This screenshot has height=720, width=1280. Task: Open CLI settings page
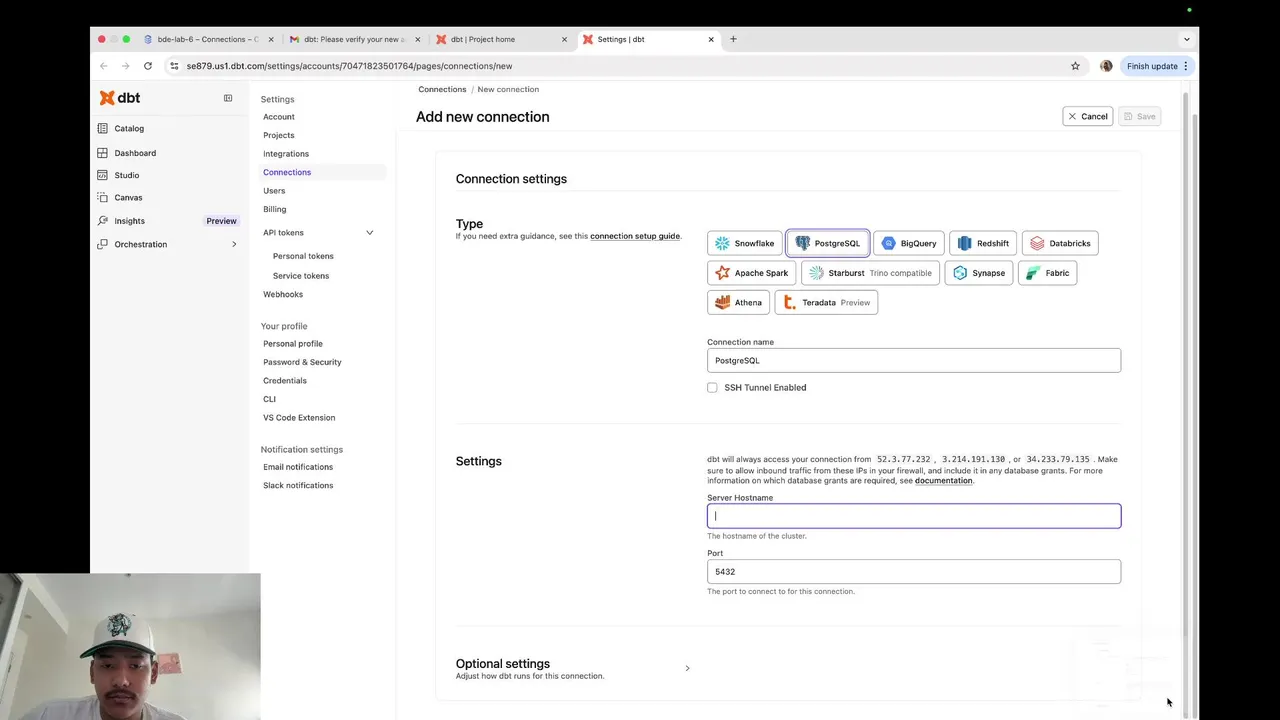tap(269, 399)
